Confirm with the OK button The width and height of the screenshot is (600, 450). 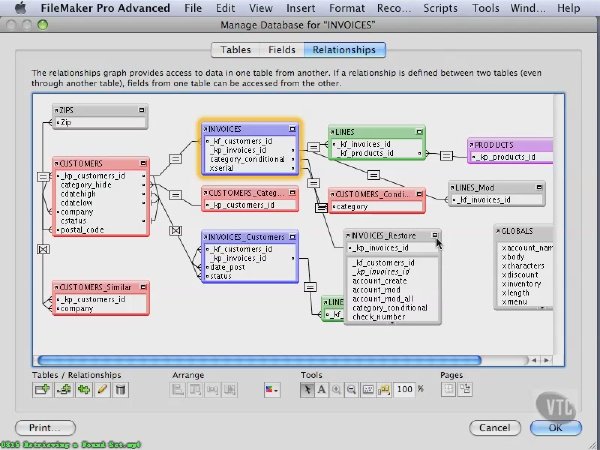(x=556, y=427)
